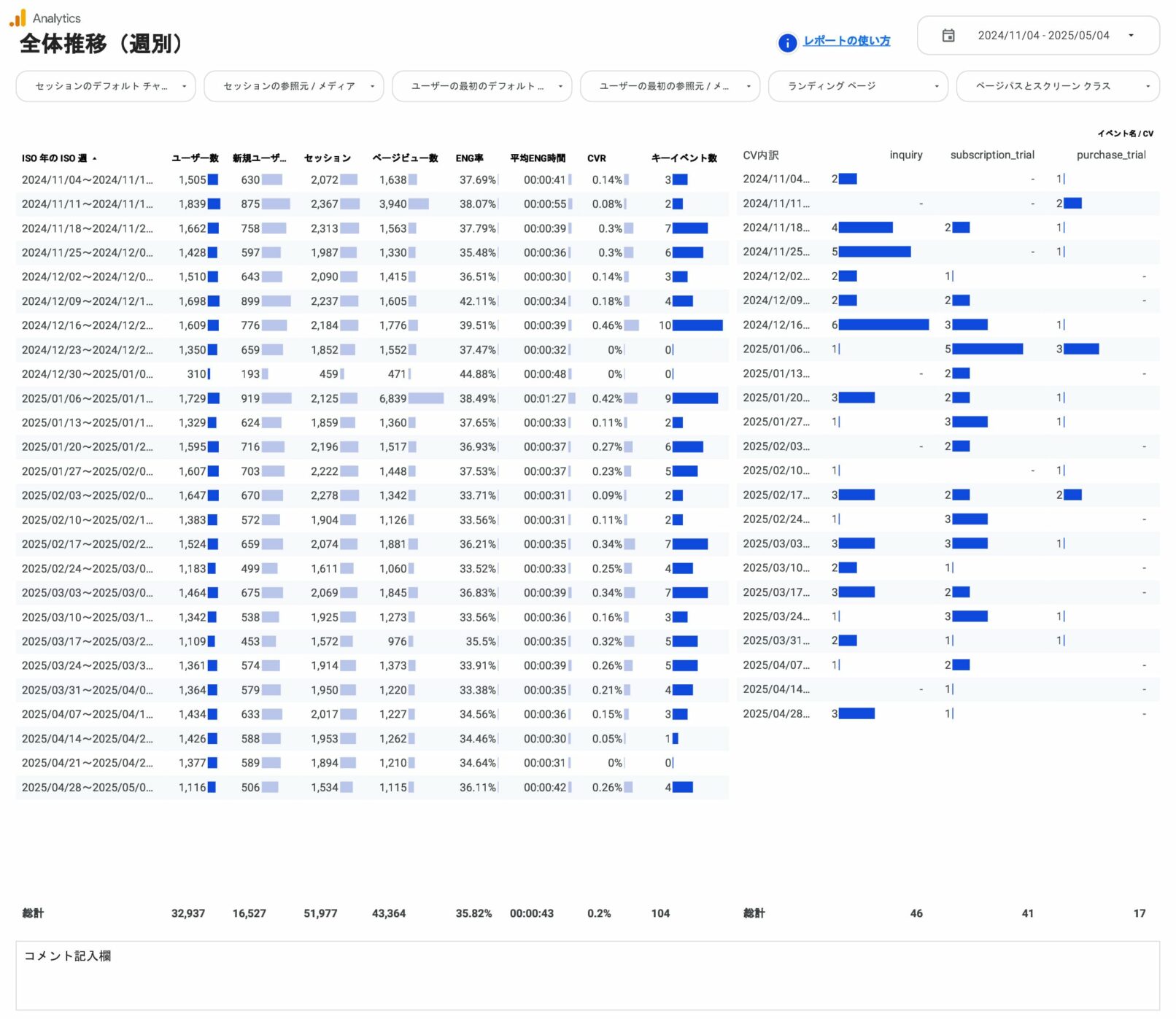Expand the セッションのデフォルト チャネル filter

pyautogui.click(x=105, y=86)
